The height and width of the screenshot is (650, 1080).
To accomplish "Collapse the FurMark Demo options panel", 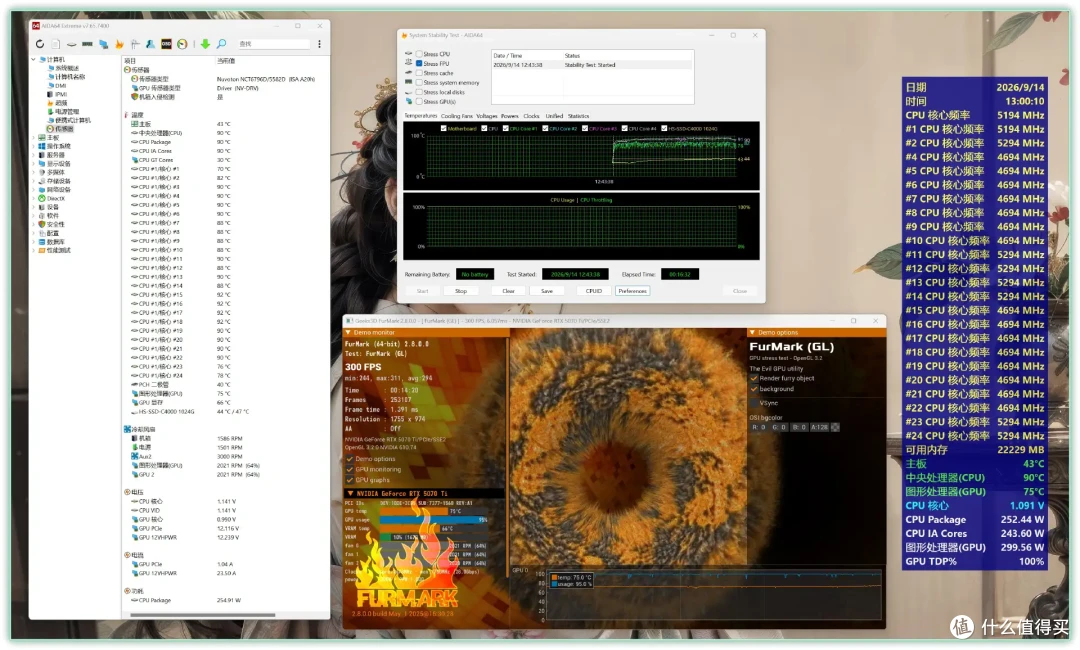I will [x=752, y=333].
